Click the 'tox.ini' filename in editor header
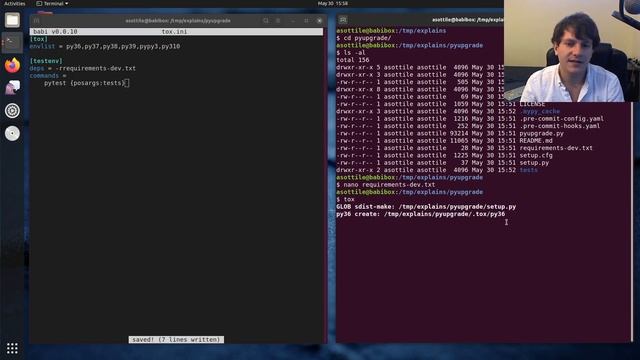 174,31
